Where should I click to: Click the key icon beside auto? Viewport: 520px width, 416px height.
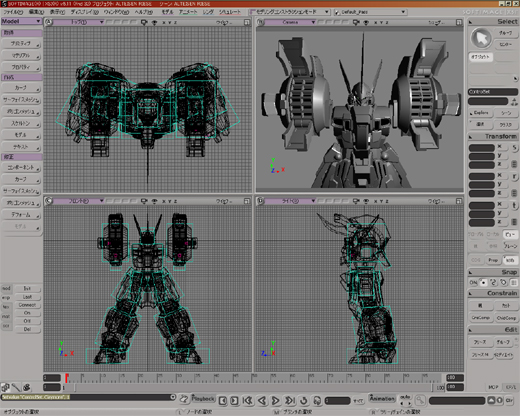(420, 400)
